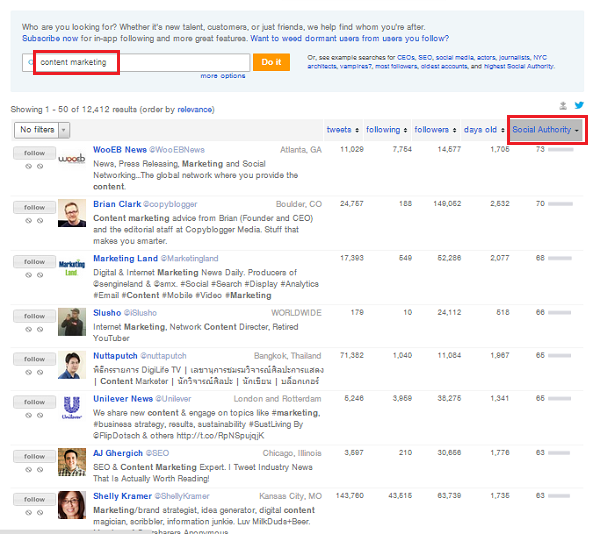Sort results by followers column
600x534 pixels.
(x=435, y=130)
